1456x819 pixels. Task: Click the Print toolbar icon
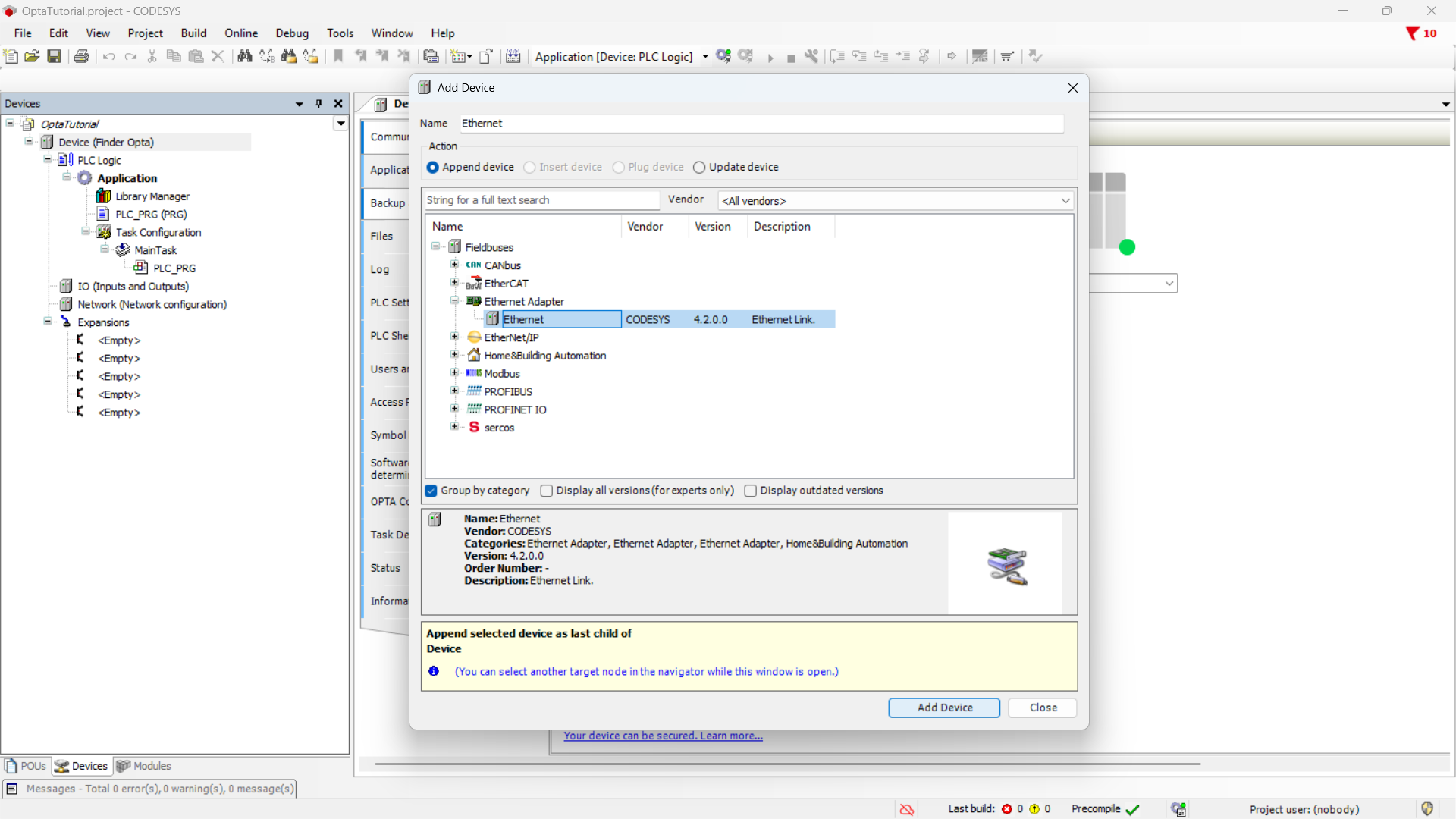[x=81, y=56]
